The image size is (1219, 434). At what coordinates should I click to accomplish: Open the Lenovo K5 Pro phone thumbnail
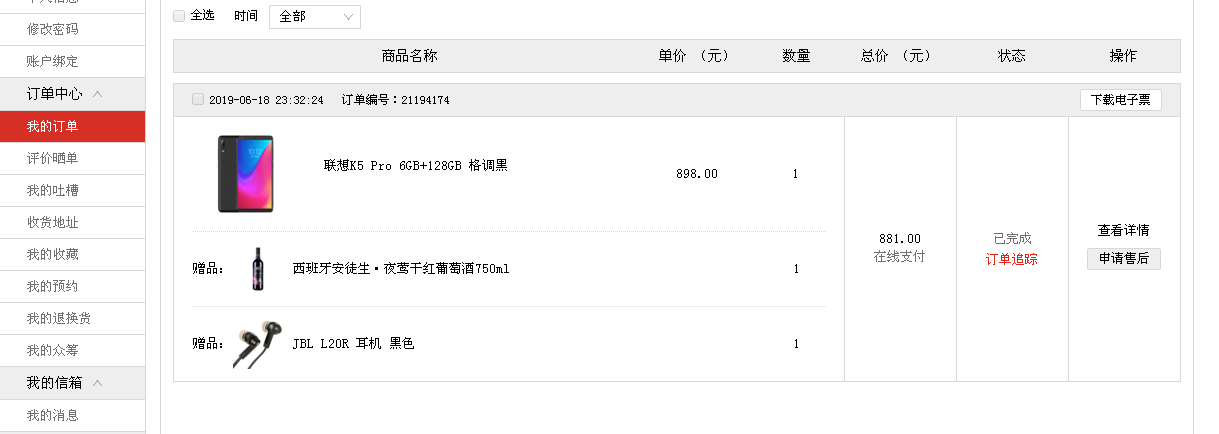point(245,174)
